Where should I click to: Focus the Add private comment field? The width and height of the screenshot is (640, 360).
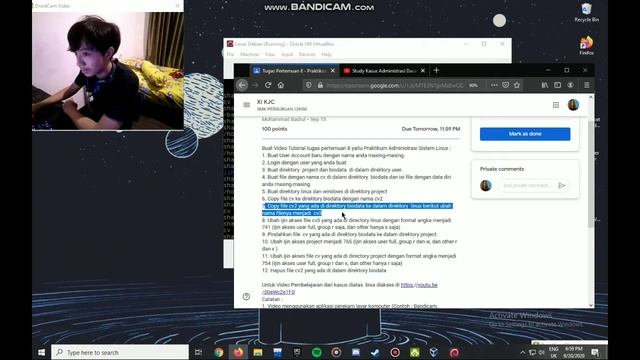527,185
